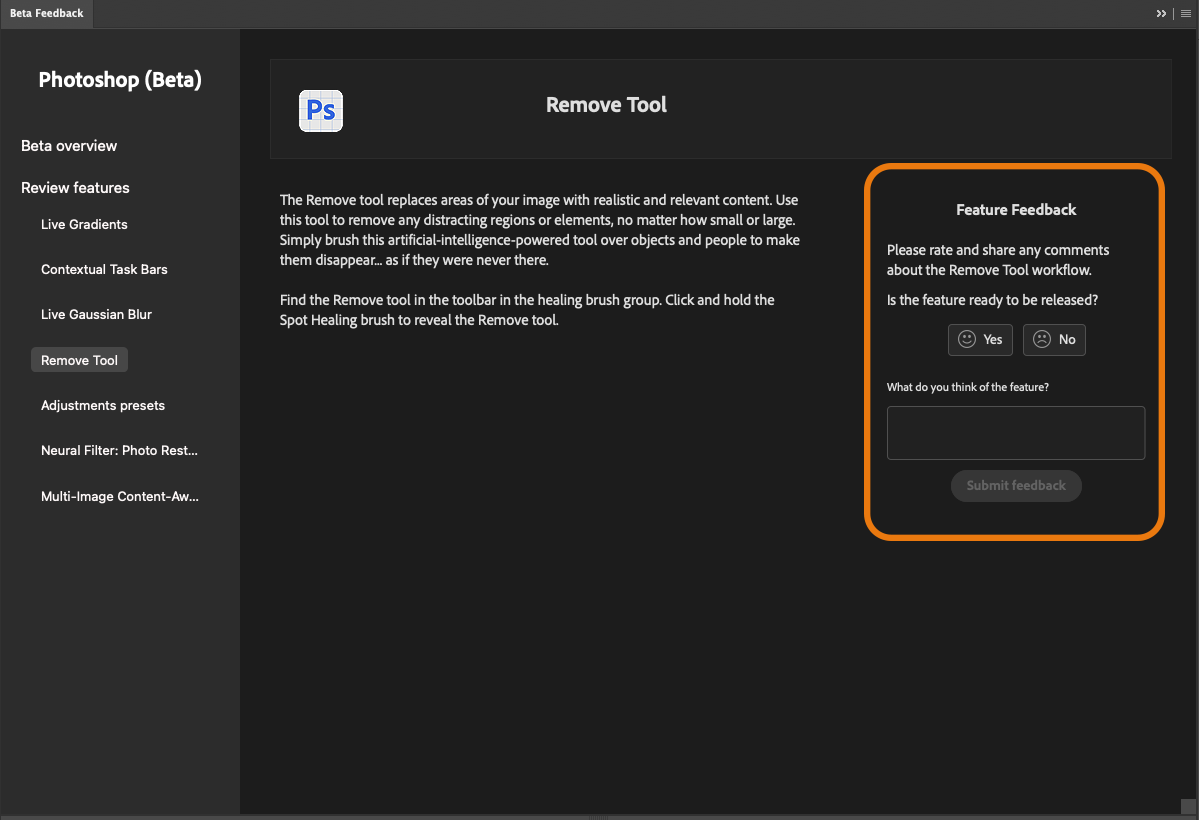1199x820 pixels.
Task: Collapse the panel using the double-arrow icon
Action: (1161, 13)
